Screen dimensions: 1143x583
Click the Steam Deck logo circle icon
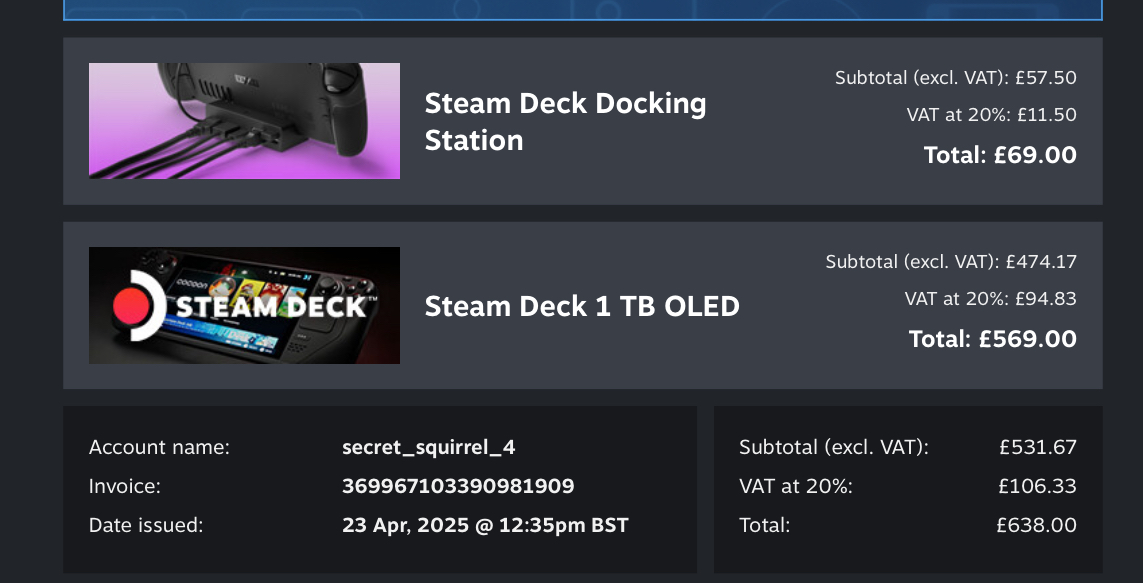(139, 305)
